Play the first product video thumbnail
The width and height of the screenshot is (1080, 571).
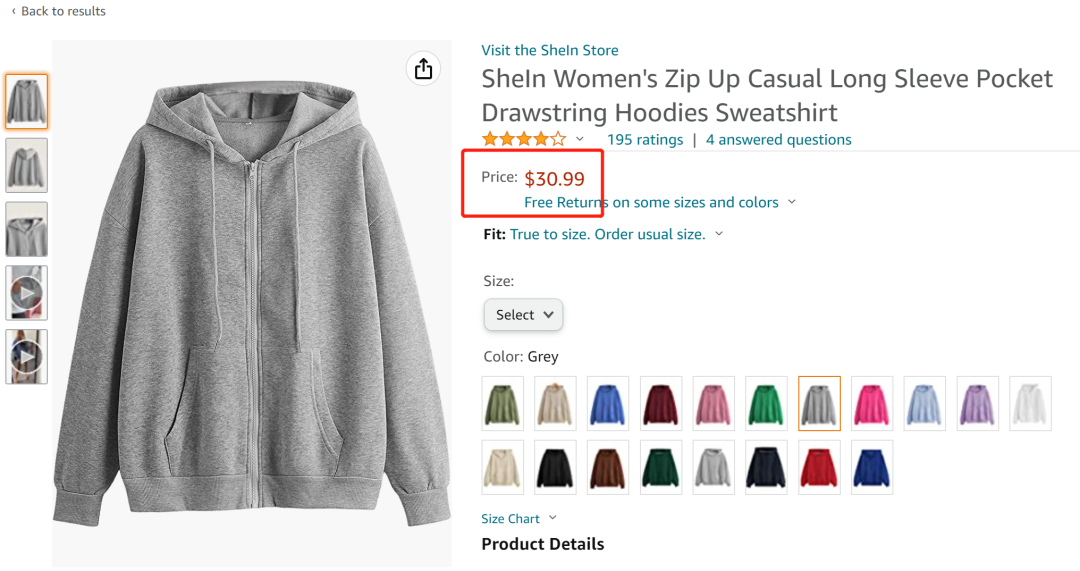[26, 293]
